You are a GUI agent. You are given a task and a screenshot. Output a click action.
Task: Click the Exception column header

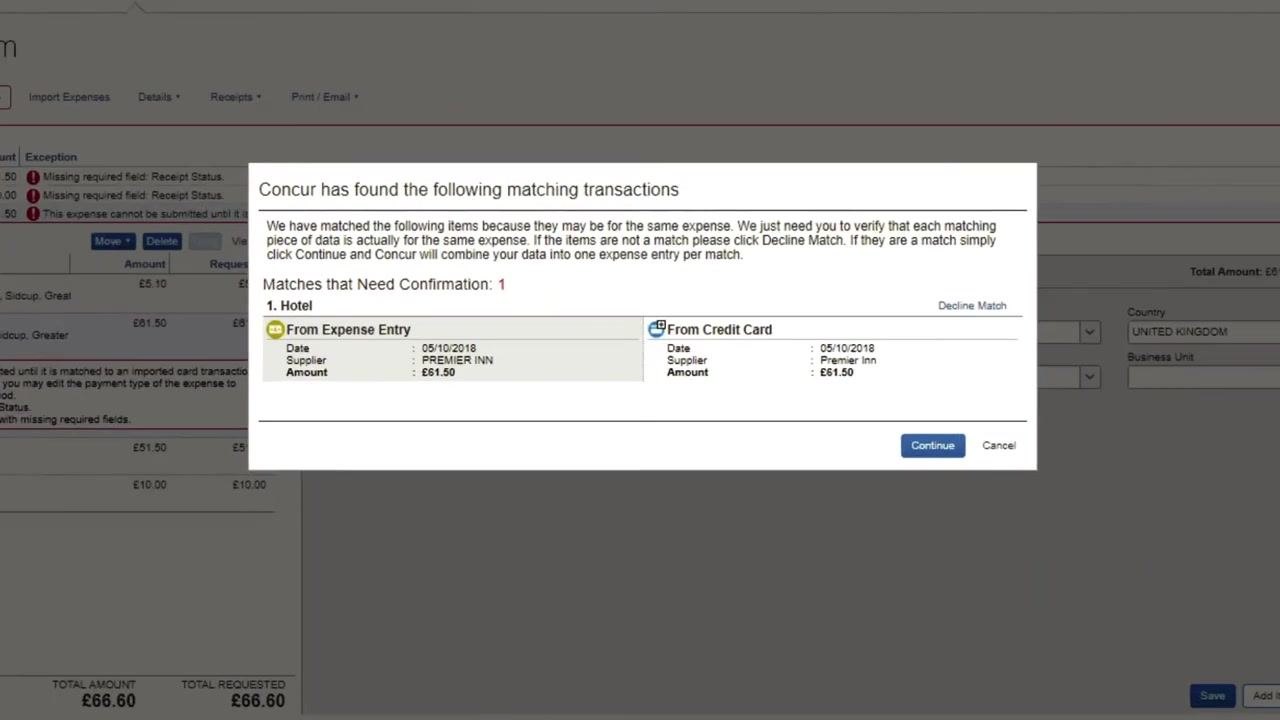point(51,157)
